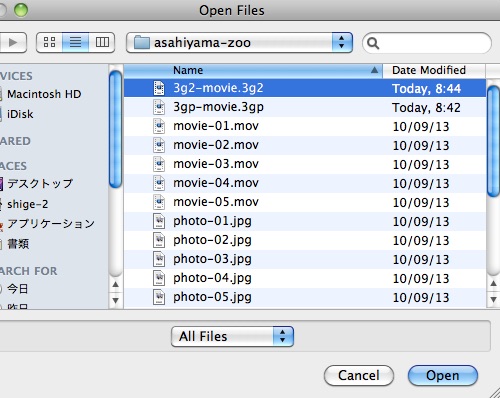Click the photo-04.jpg file icon

click(159, 278)
